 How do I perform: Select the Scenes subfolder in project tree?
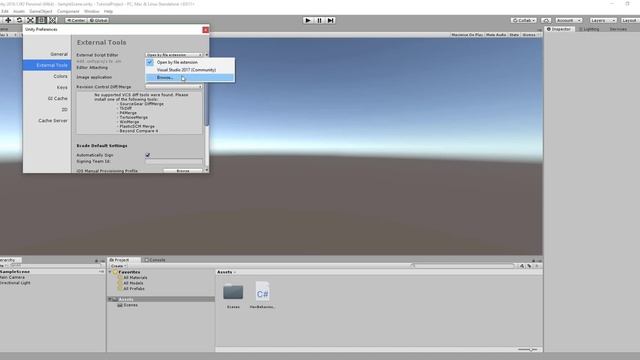130,305
